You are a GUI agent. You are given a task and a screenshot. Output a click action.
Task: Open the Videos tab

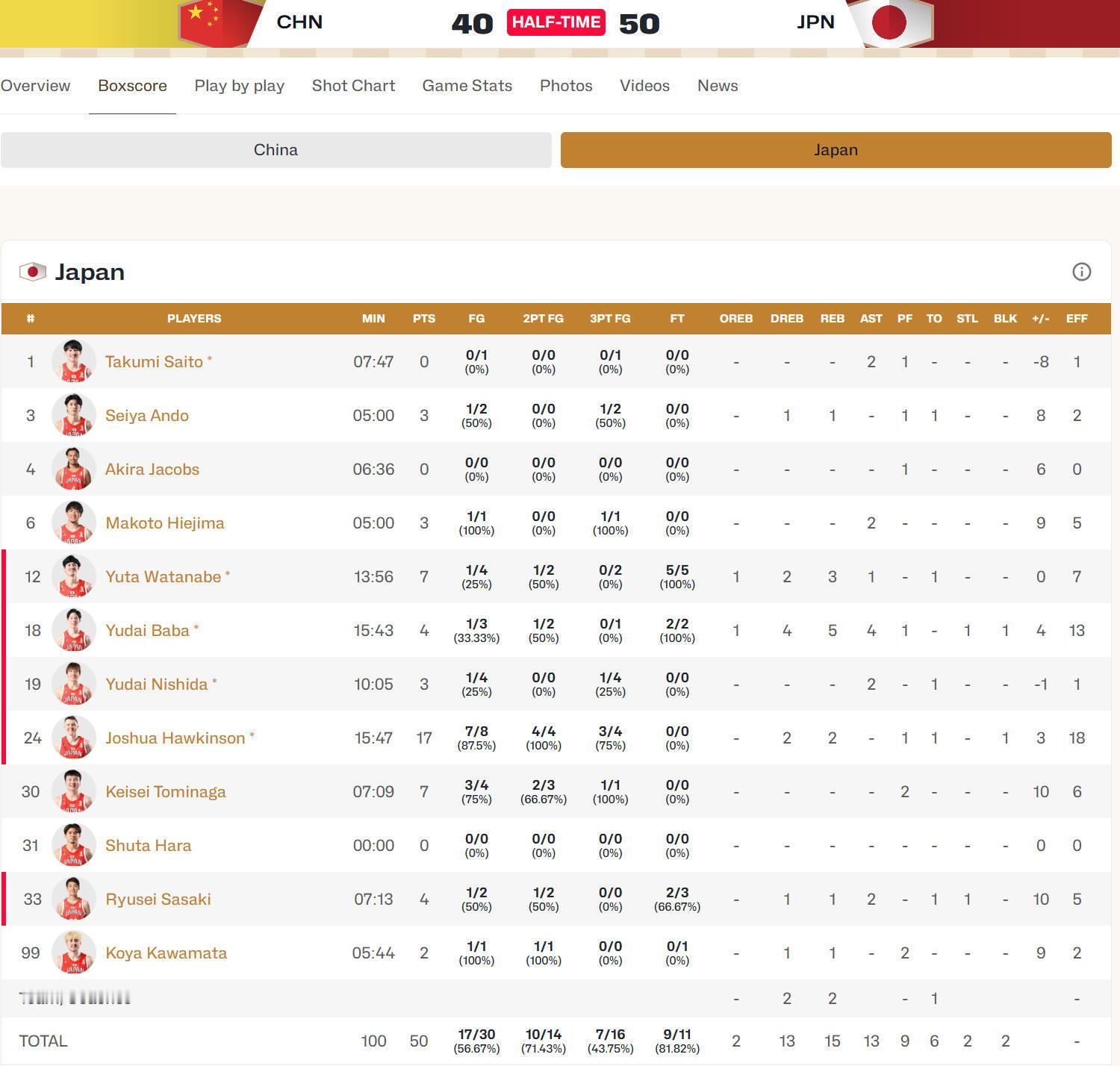click(644, 86)
